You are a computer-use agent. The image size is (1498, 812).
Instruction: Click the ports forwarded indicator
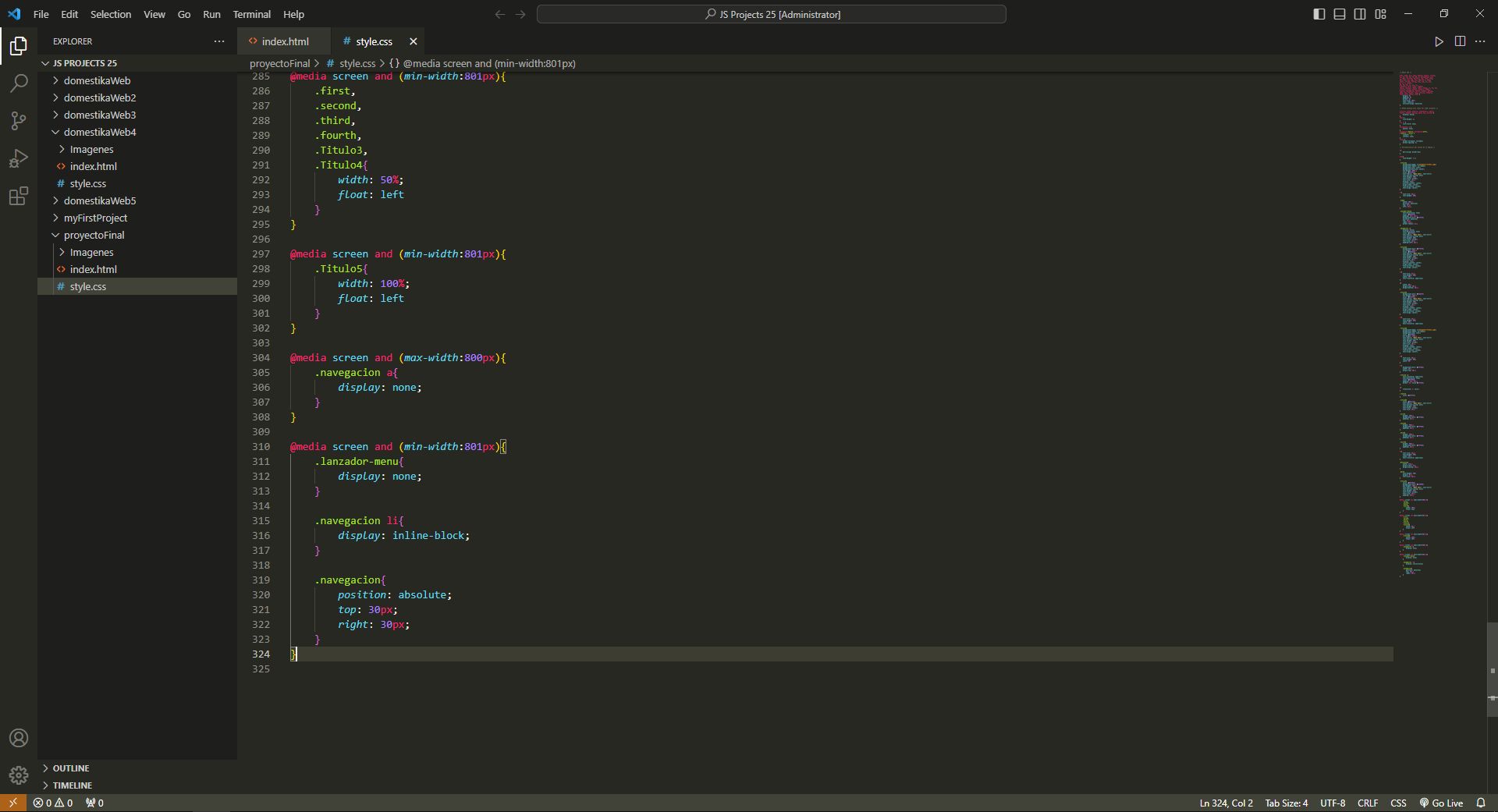click(x=94, y=803)
